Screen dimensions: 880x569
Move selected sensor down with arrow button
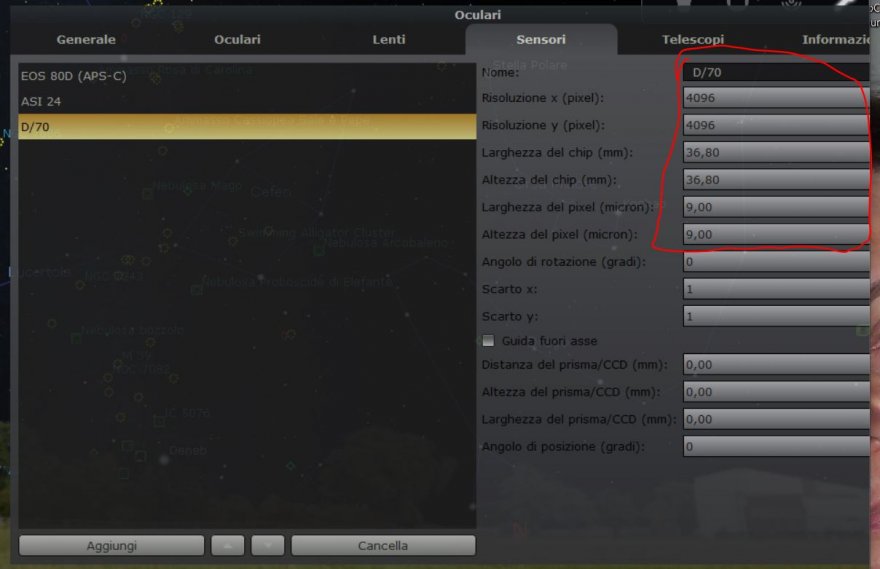[x=268, y=545]
